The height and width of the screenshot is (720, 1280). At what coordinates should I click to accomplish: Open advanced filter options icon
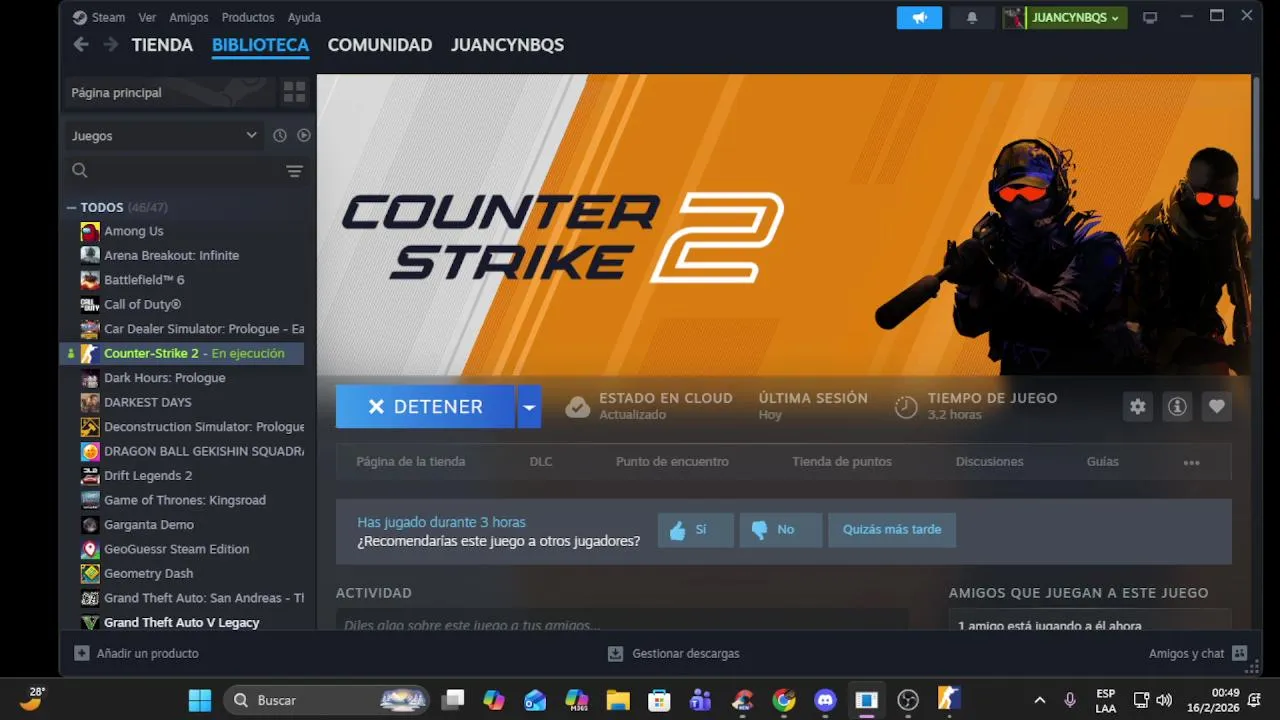coord(294,171)
